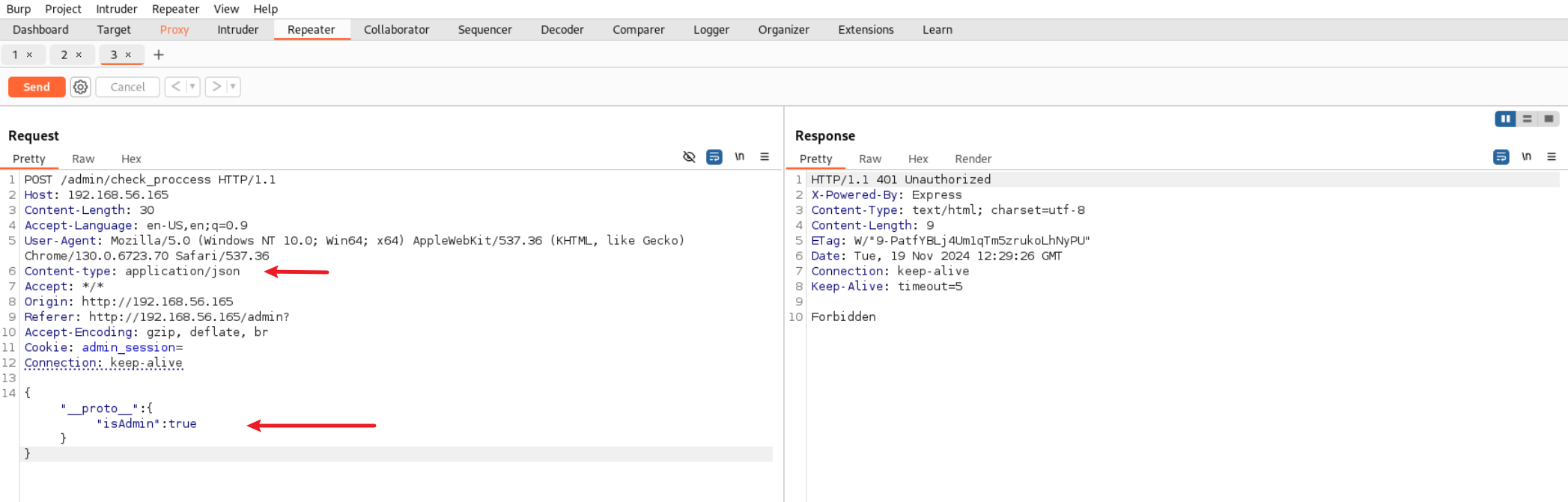Toggle line wrap in the Request editor
Viewport: 1568px width, 502px height.
point(714,157)
